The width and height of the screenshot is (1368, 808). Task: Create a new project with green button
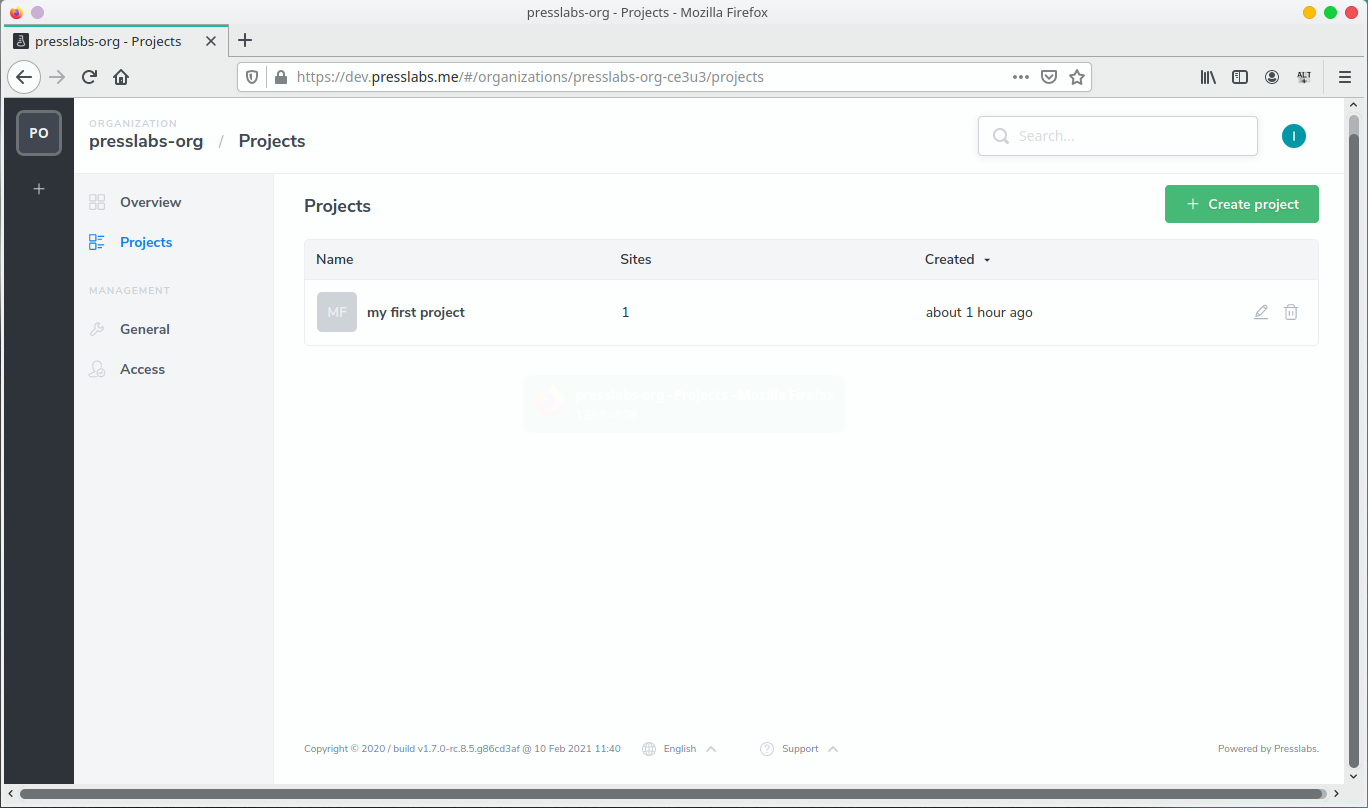[1242, 204]
